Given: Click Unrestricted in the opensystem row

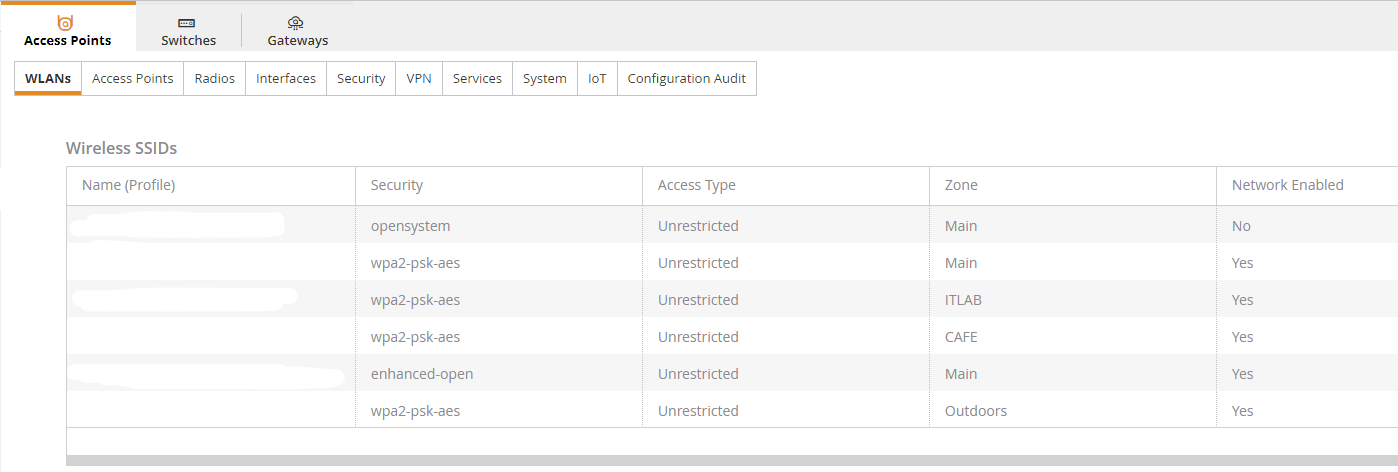Looking at the screenshot, I should pos(698,226).
